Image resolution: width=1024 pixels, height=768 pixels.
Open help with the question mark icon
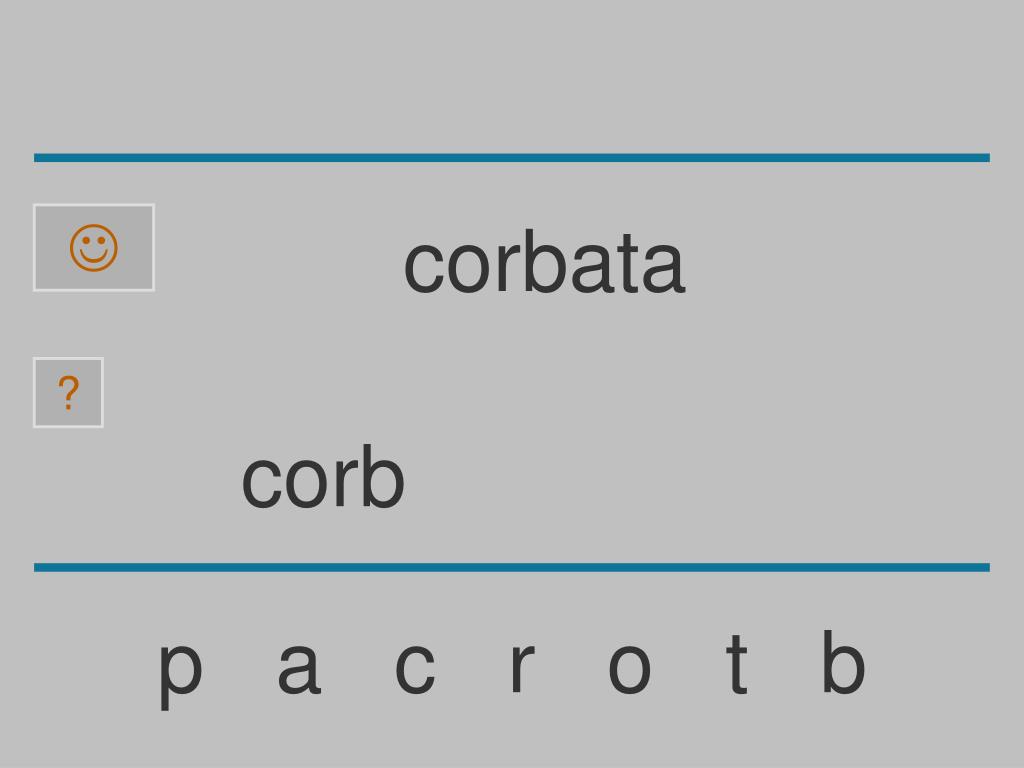tap(69, 392)
